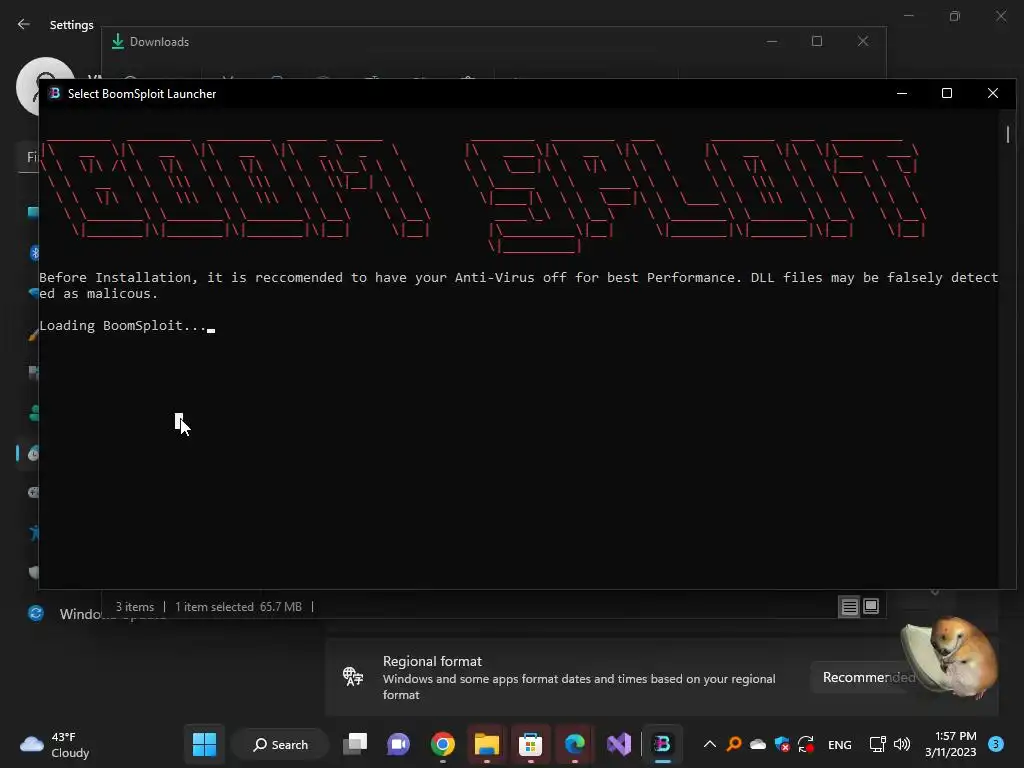Minimize the Downloads window
This screenshot has width=1024, height=768.
tap(772, 41)
